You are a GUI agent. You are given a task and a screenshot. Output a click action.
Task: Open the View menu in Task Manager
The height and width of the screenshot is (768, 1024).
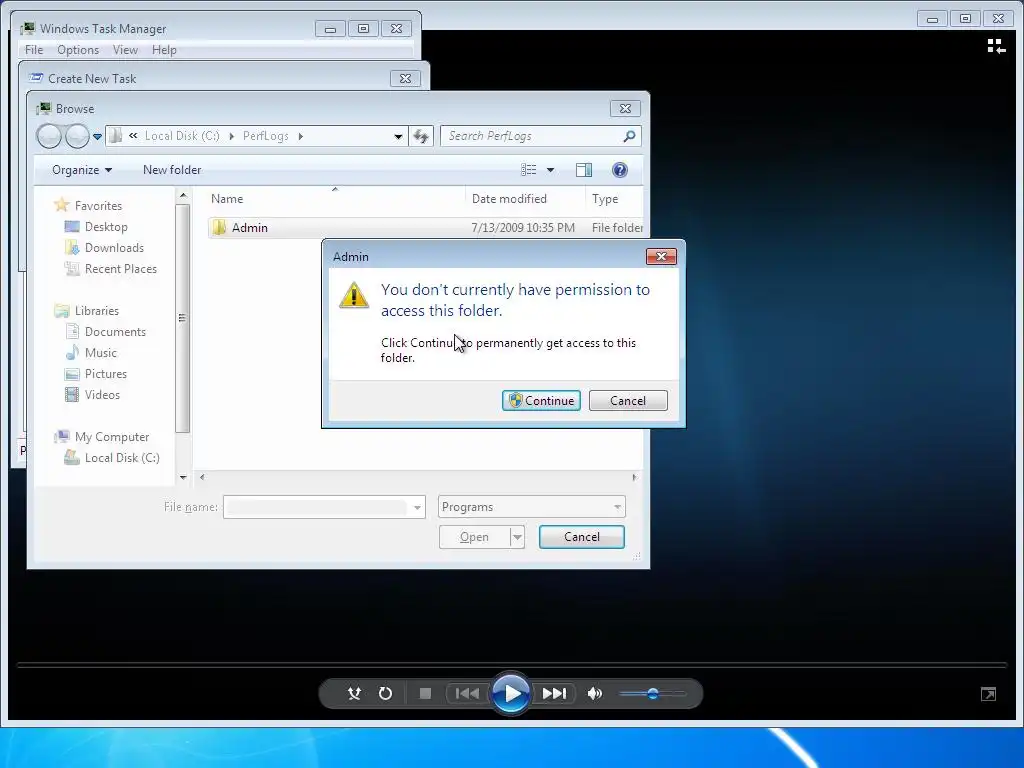click(125, 50)
